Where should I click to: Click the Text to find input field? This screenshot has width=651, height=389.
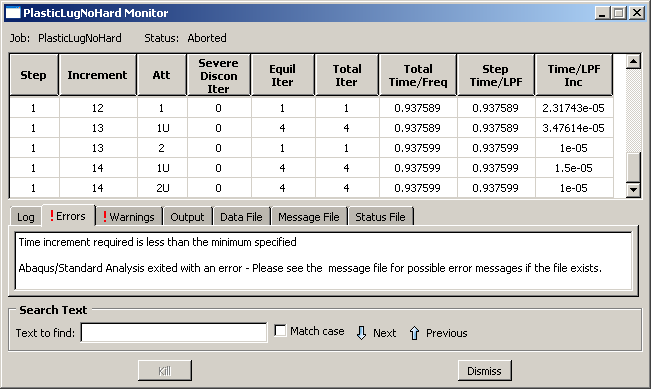click(x=174, y=333)
